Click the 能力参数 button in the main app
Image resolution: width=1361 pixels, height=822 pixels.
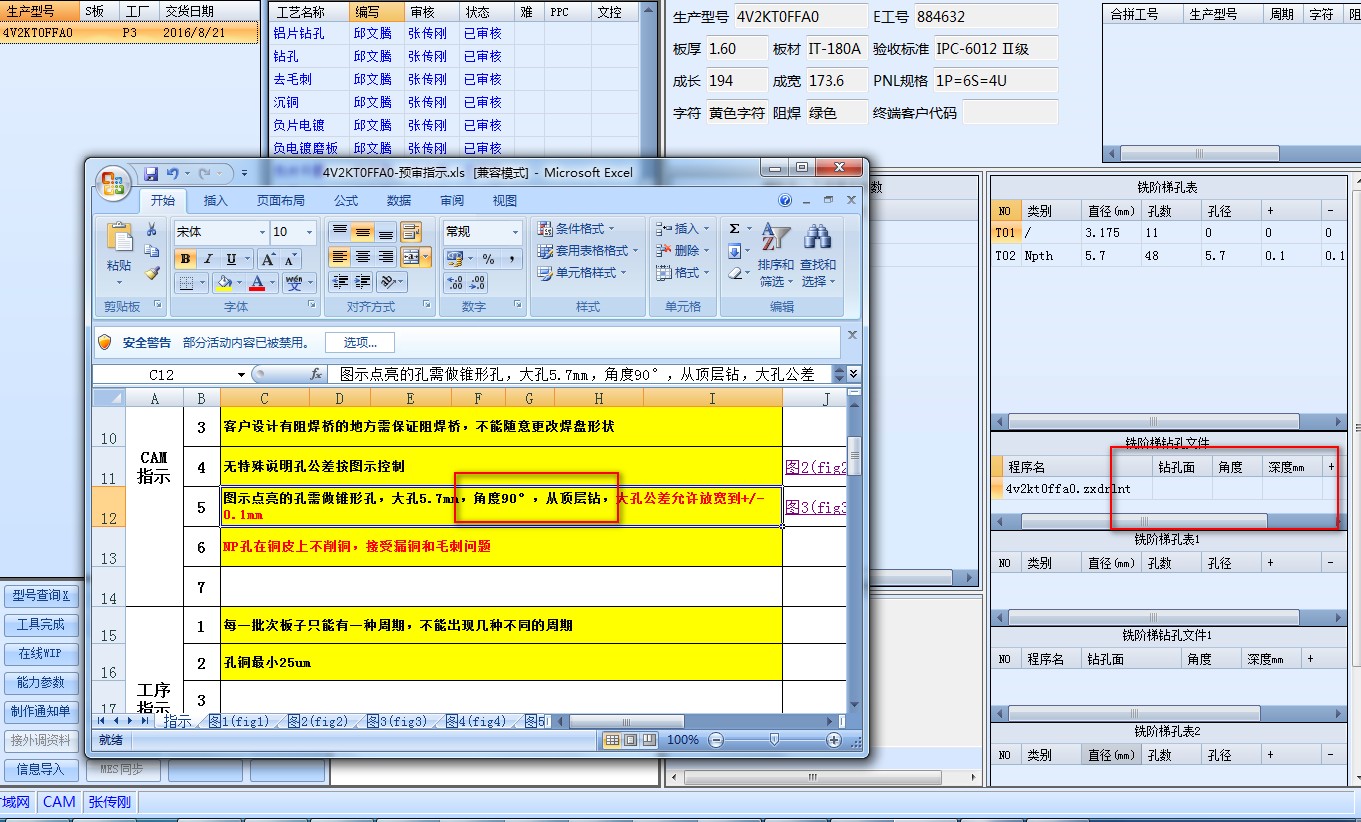pos(41,683)
